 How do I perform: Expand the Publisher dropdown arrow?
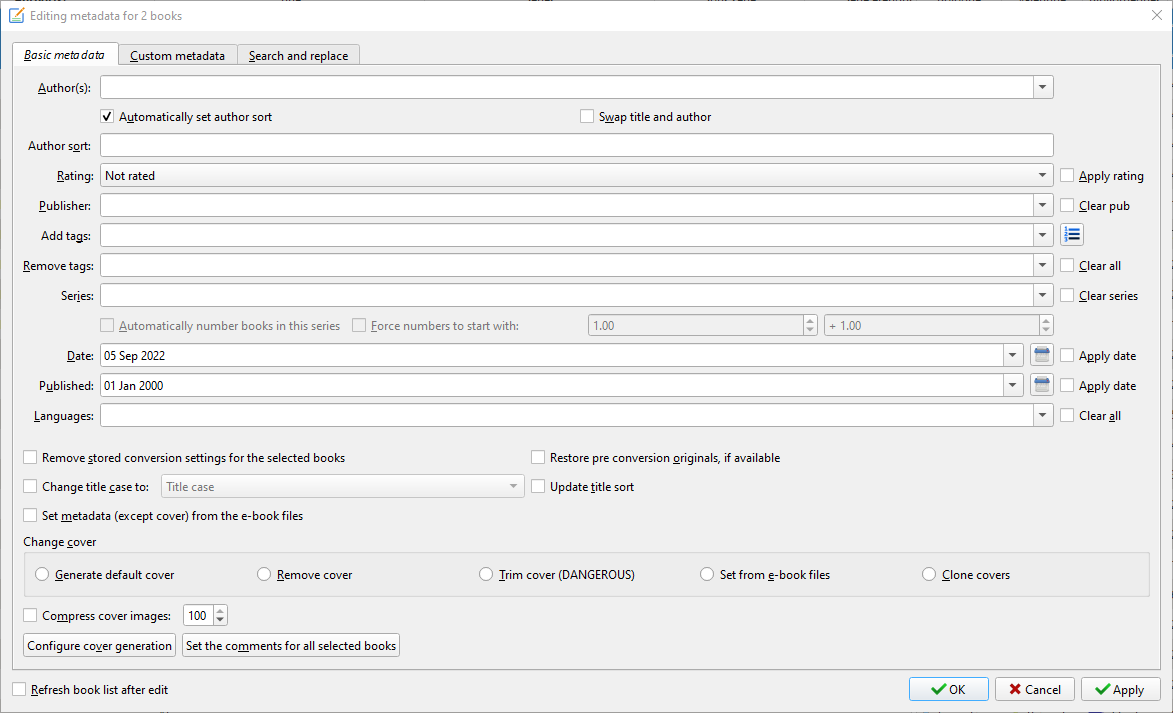(x=1043, y=205)
